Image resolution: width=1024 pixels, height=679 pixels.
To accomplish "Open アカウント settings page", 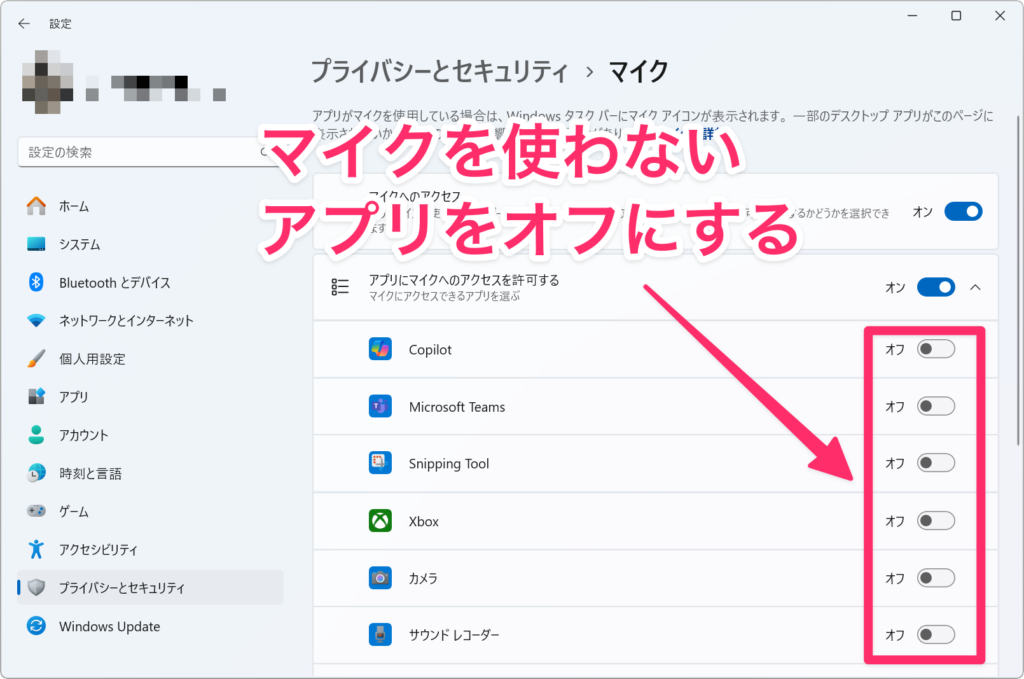I will click(150, 435).
